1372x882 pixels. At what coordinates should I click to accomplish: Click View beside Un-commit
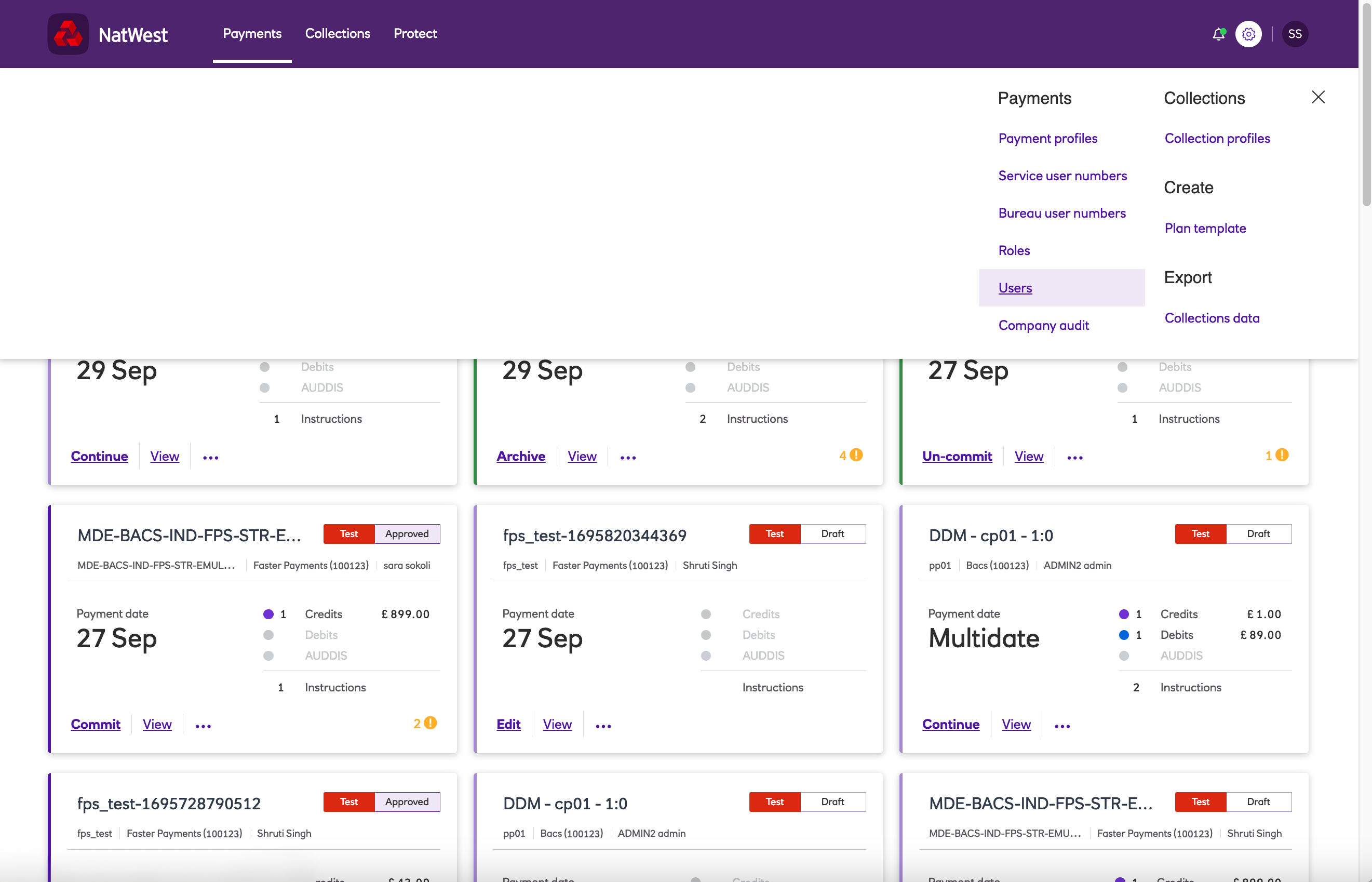(x=1028, y=456)
